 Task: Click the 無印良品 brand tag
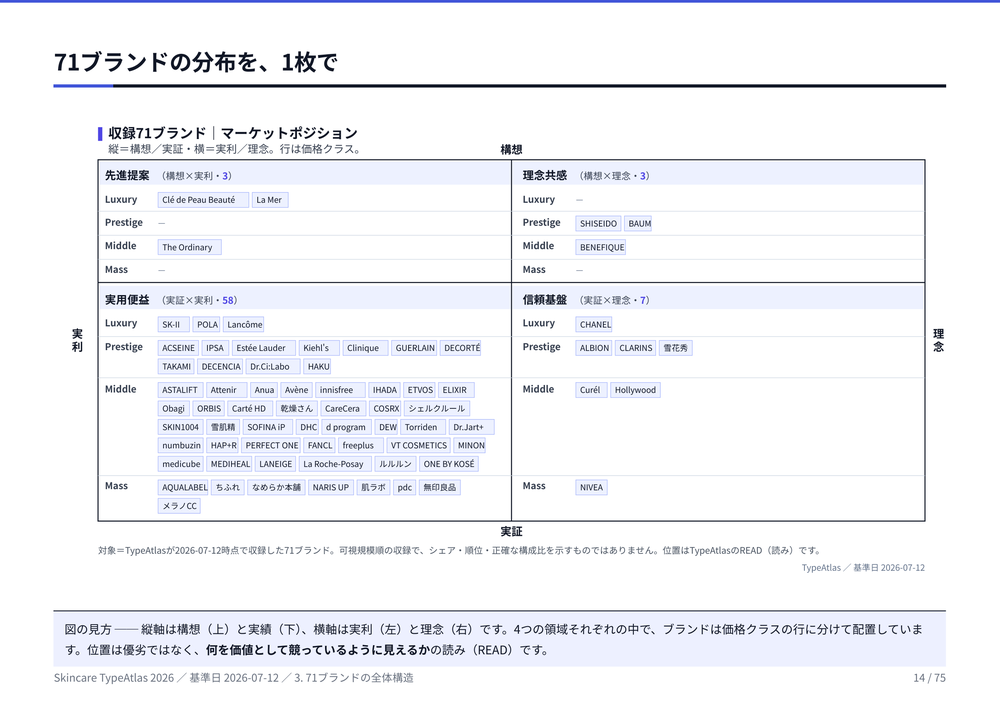(440, 488)
